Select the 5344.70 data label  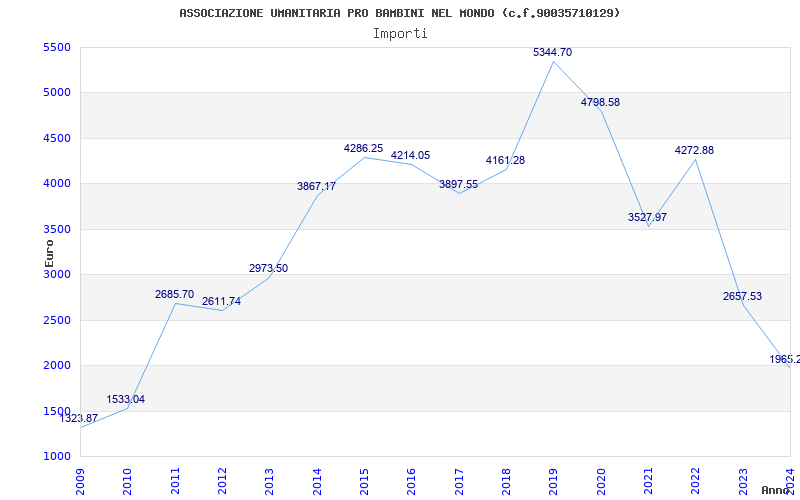pyautogui.click(x=553, y=53)
